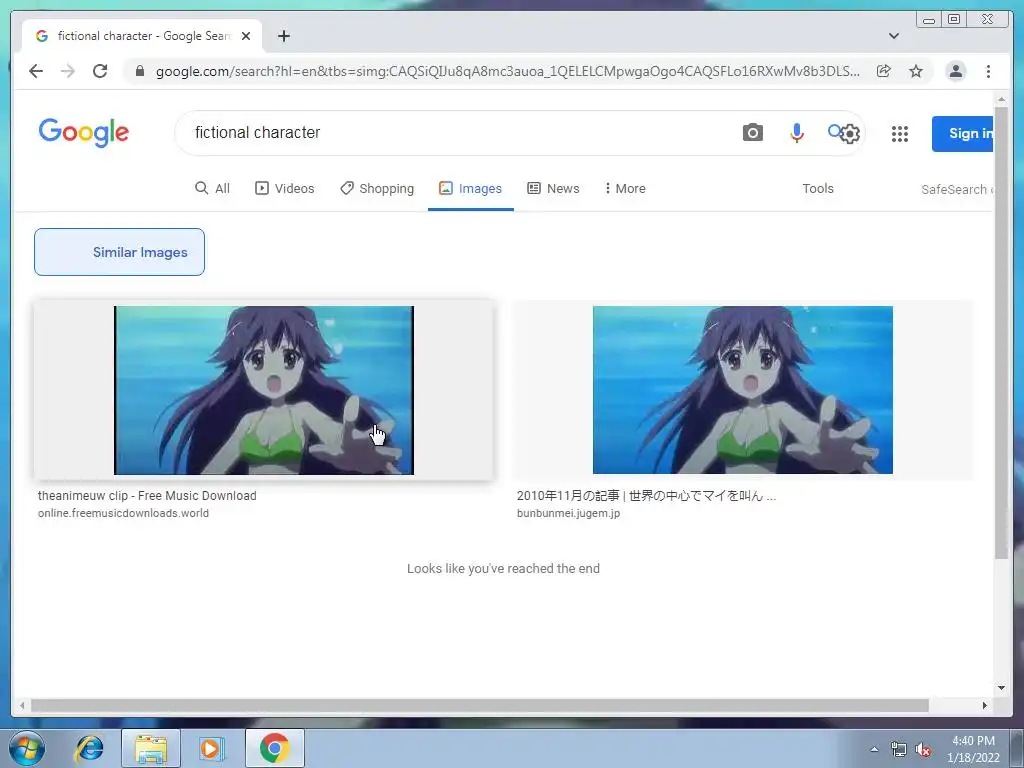The height and width of the screenshot is (768, 1024).
Task: Go back to the previous page
Action: [36, 71]
